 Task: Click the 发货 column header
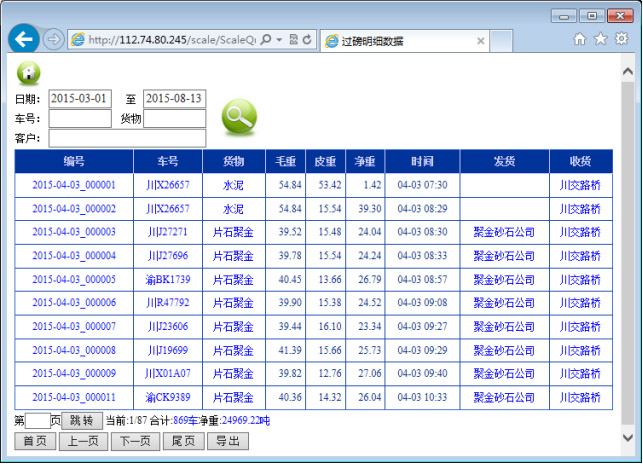click(504, 161)
